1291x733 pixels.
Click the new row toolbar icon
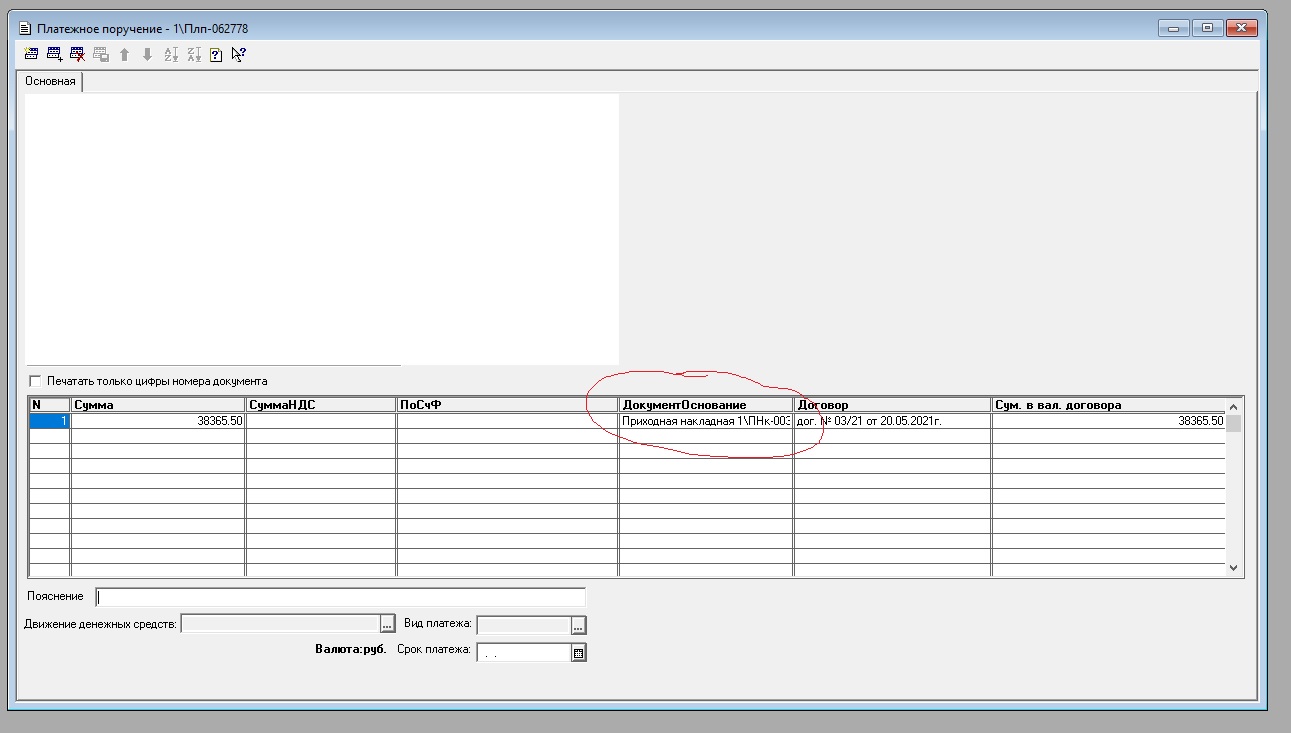pyautogui.click(x=31, y=55)
